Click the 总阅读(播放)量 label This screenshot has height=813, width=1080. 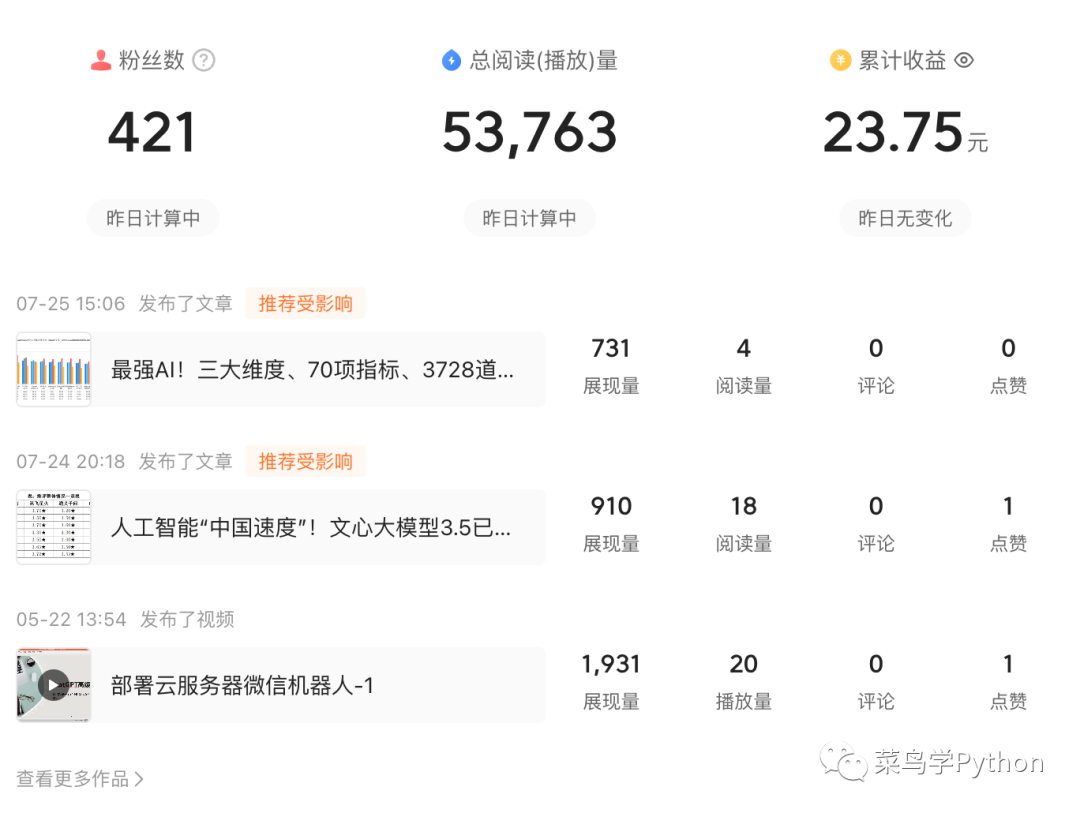[543, 61]
